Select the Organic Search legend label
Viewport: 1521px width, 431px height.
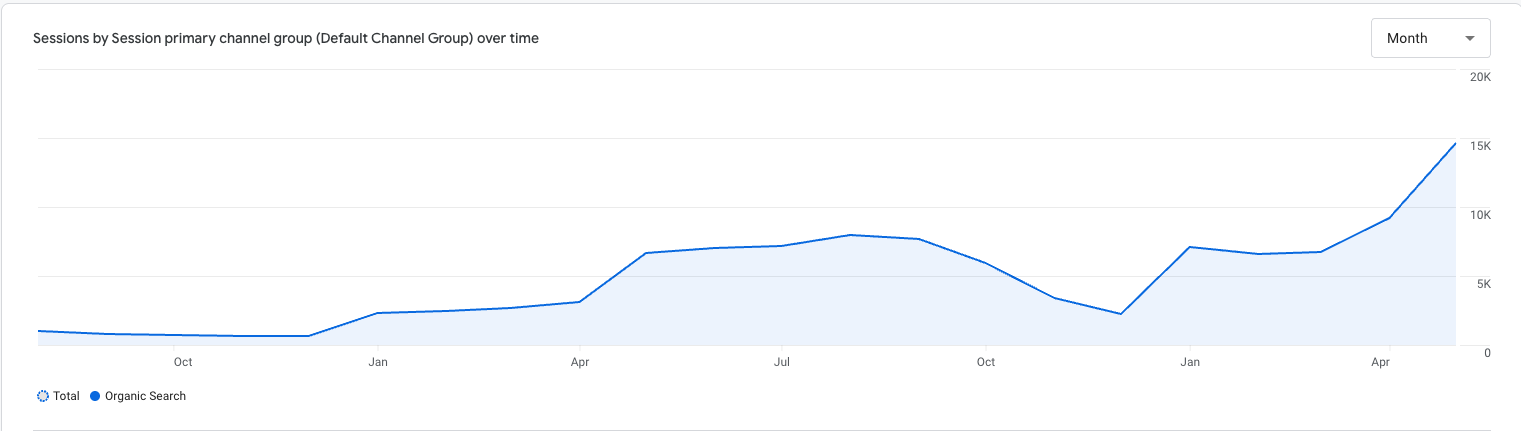point(145,396)
